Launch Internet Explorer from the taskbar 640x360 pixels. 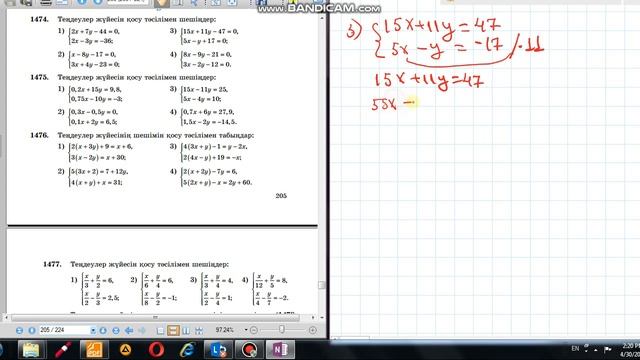tap(187, 349)
